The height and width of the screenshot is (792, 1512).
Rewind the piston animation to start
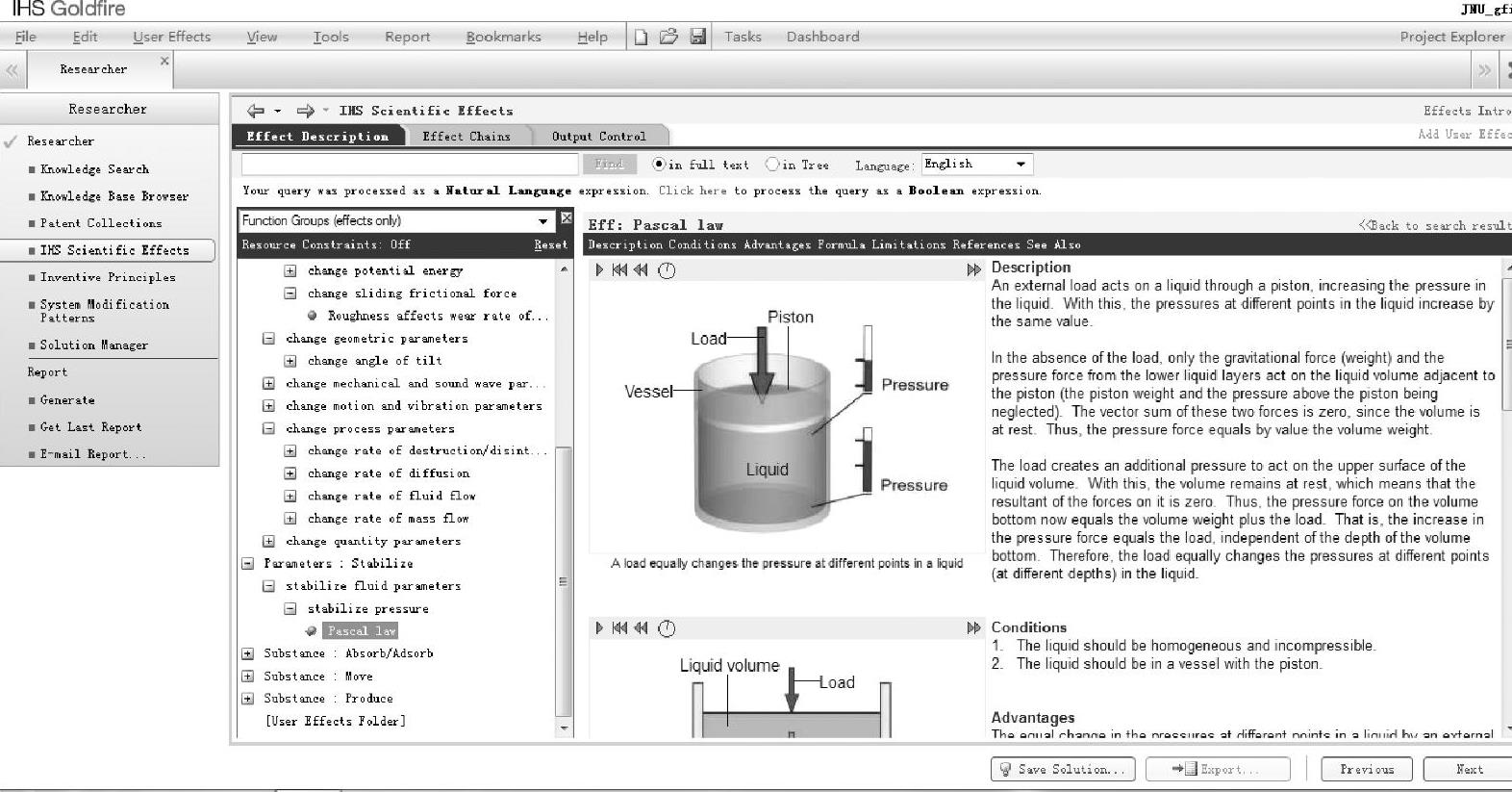pyautogui.click(x=619, y=270)
